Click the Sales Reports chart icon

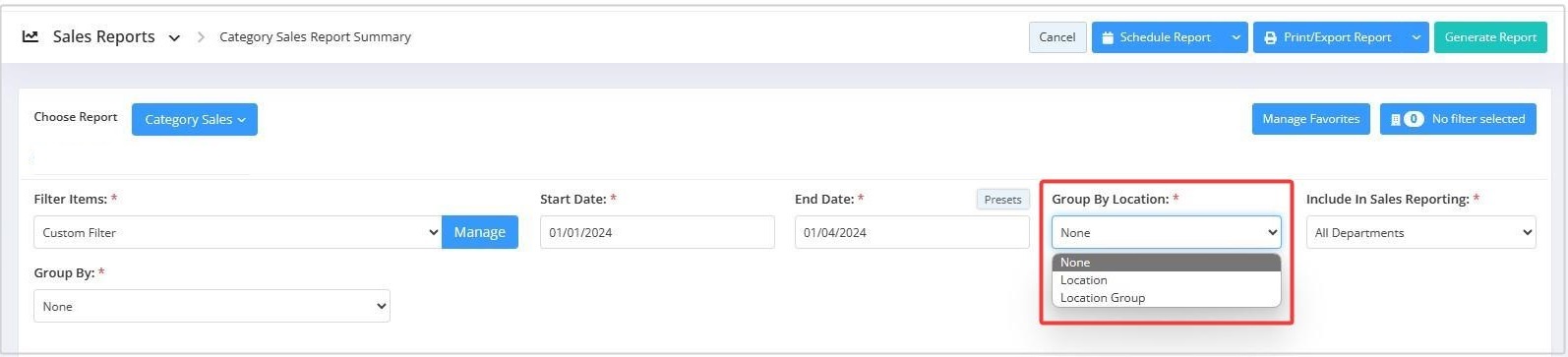[x=30, y=36]
